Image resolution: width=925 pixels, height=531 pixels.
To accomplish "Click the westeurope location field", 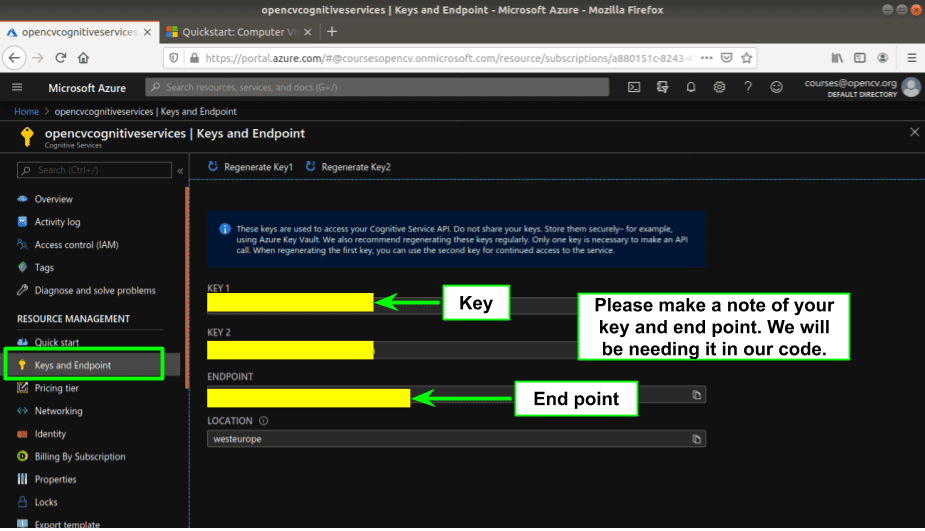I will tap(456, 439).
